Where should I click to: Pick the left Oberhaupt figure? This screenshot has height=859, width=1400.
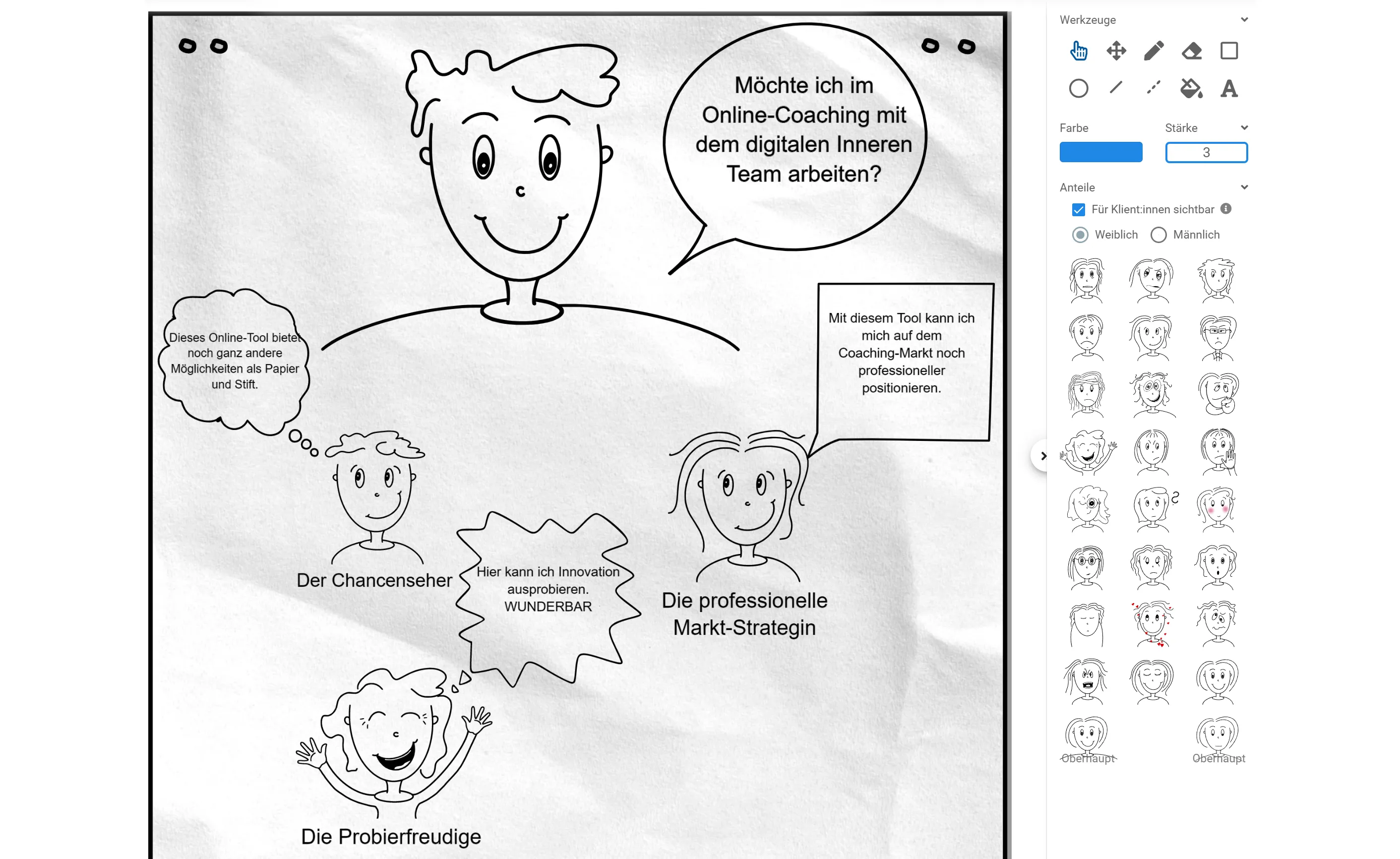point(1088,740)
